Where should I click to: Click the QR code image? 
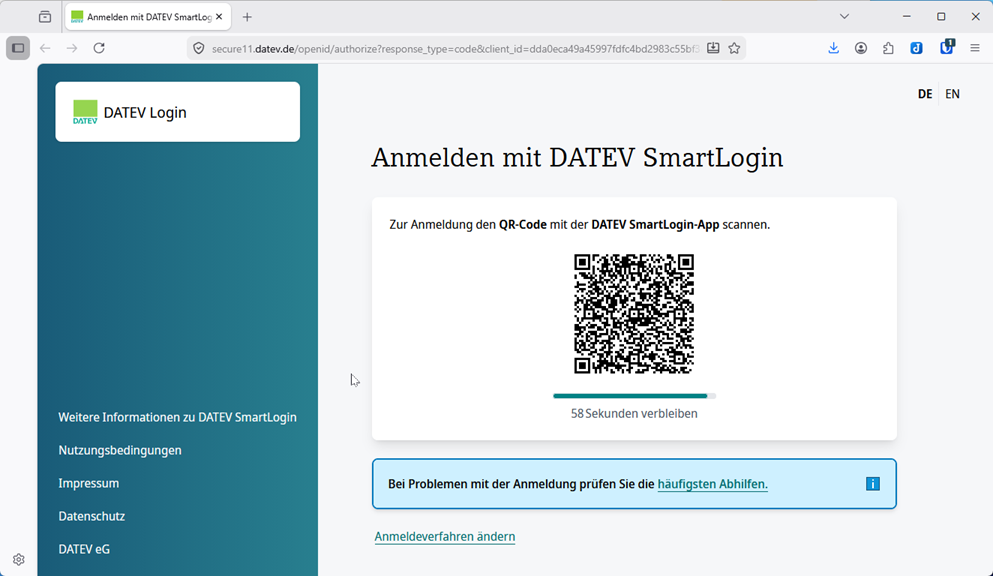(x=634, y=314)
